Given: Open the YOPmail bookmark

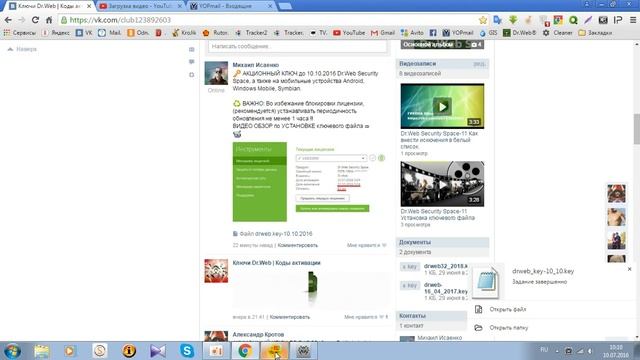Looking at the screenshot, I should pyautogui.click(x=458, y=33).
